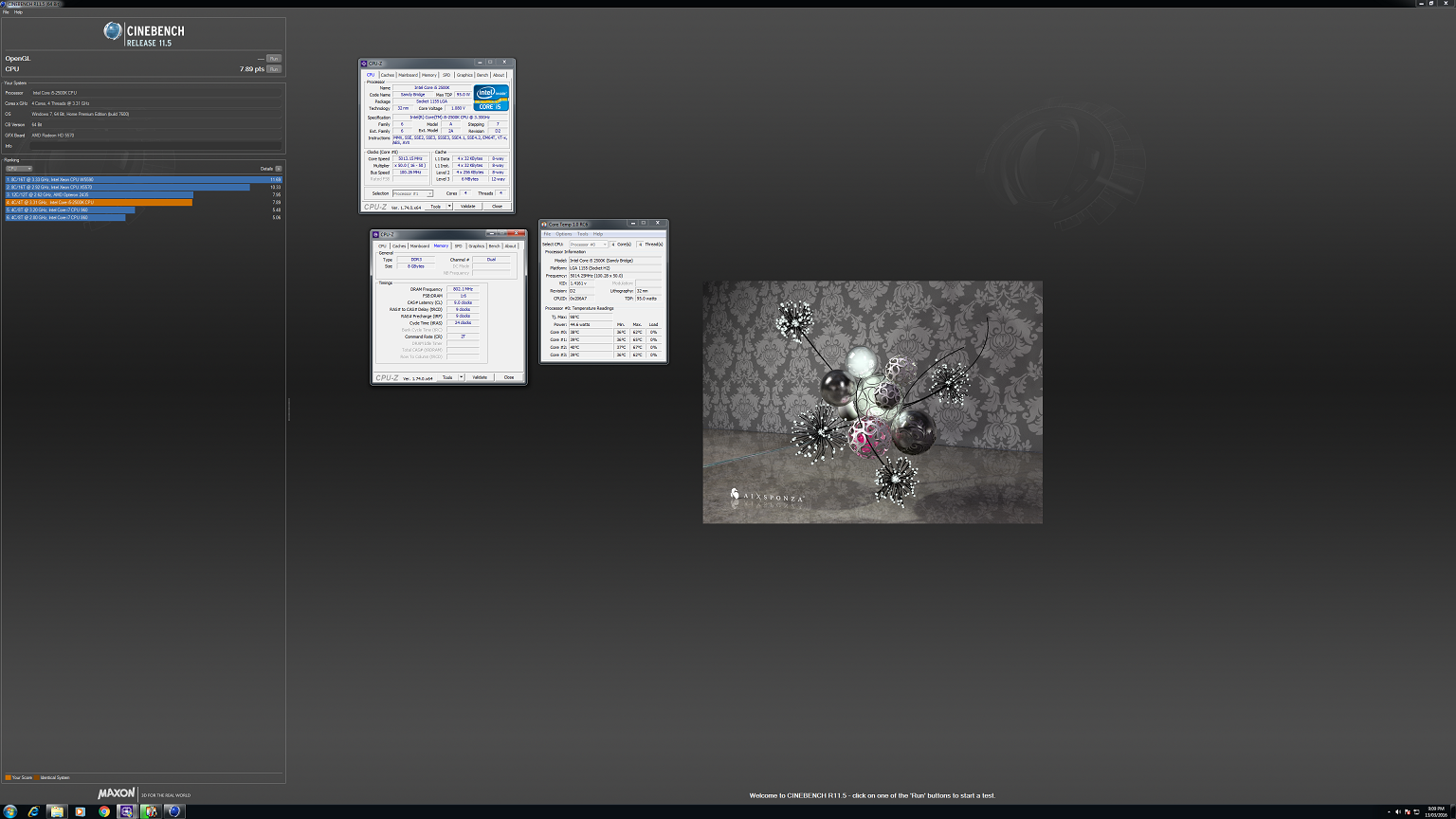Image resolution: width=1456 pixels, height=819 pixels.
Task: Open Core Temp Tools menu
Action: pos(582,233)
